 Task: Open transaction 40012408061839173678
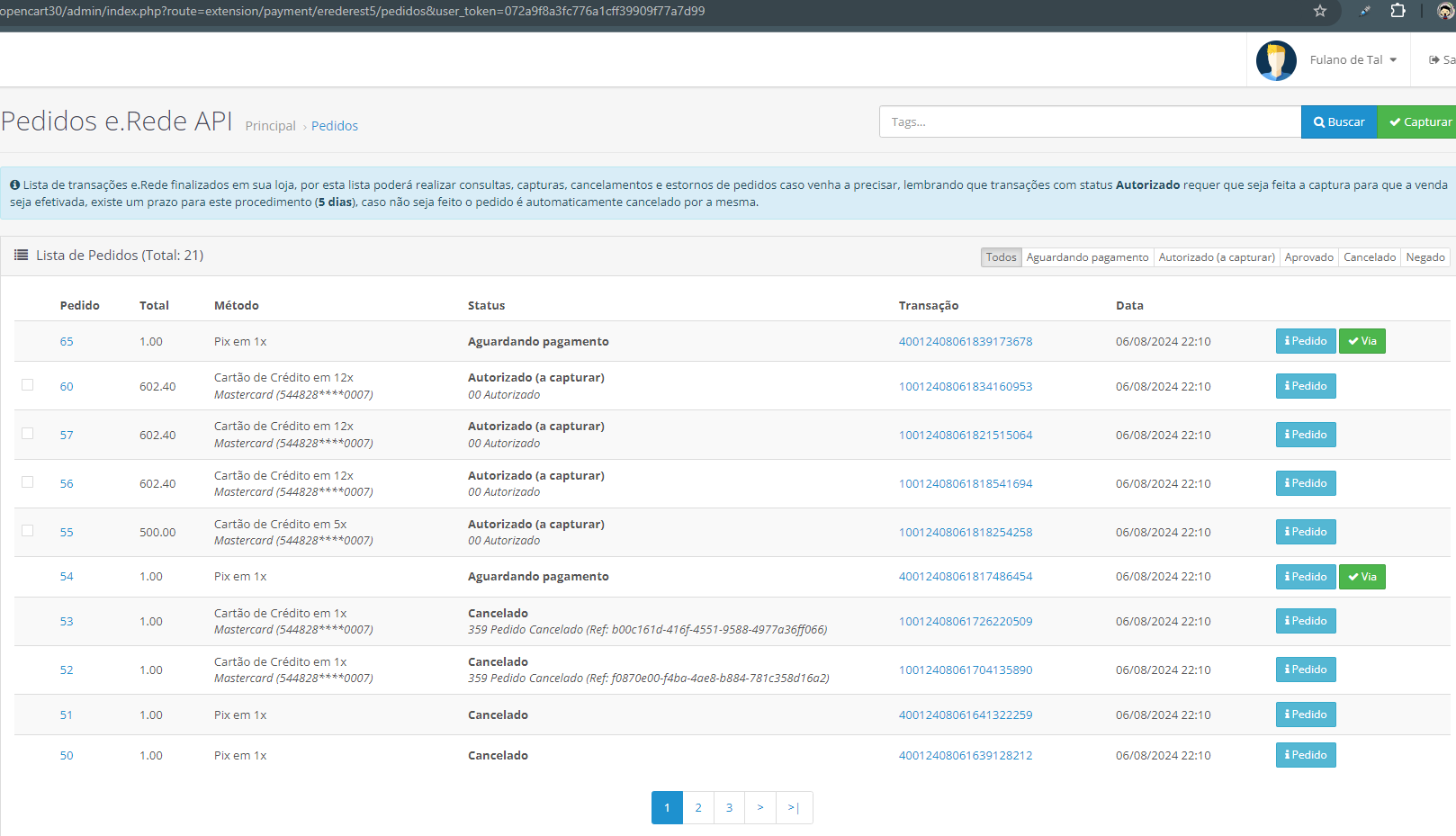click(x=966, y=342)
